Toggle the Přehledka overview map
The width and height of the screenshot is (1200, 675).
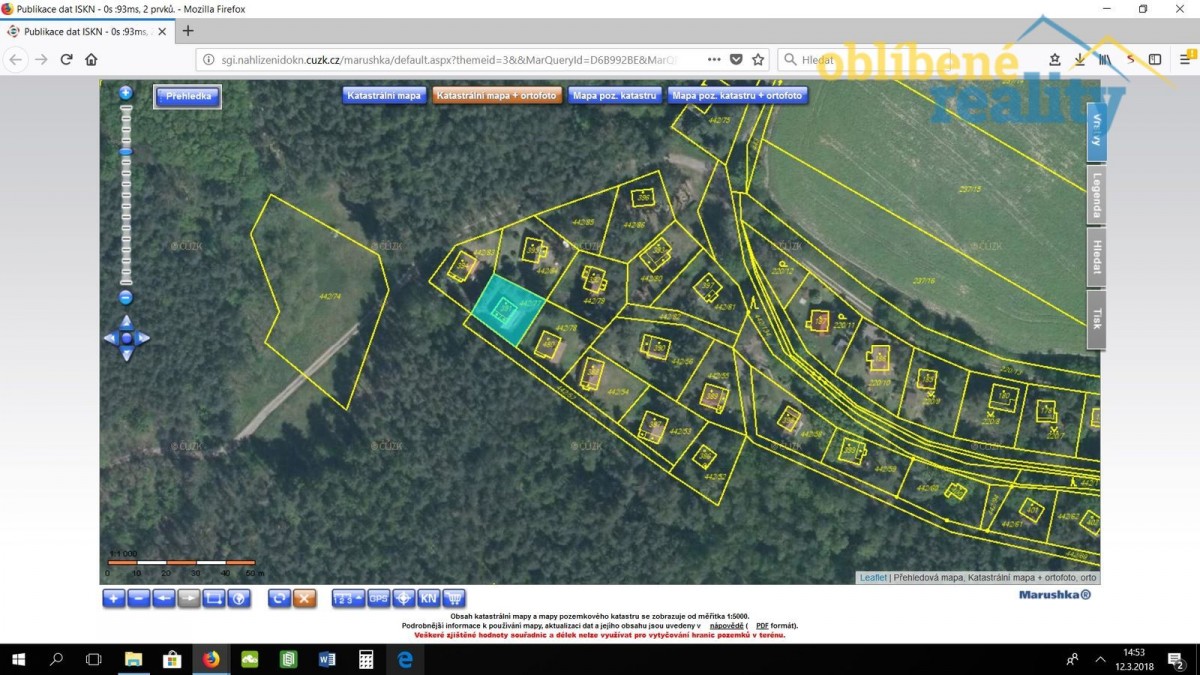(187, 97)
